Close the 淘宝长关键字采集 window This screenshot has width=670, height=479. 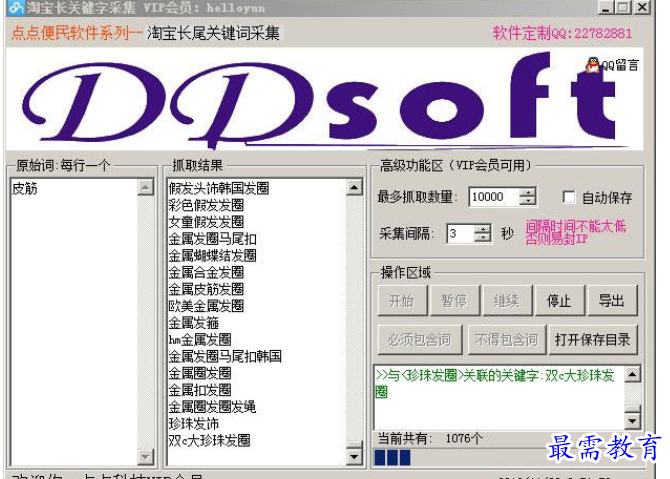pos(643,7)
